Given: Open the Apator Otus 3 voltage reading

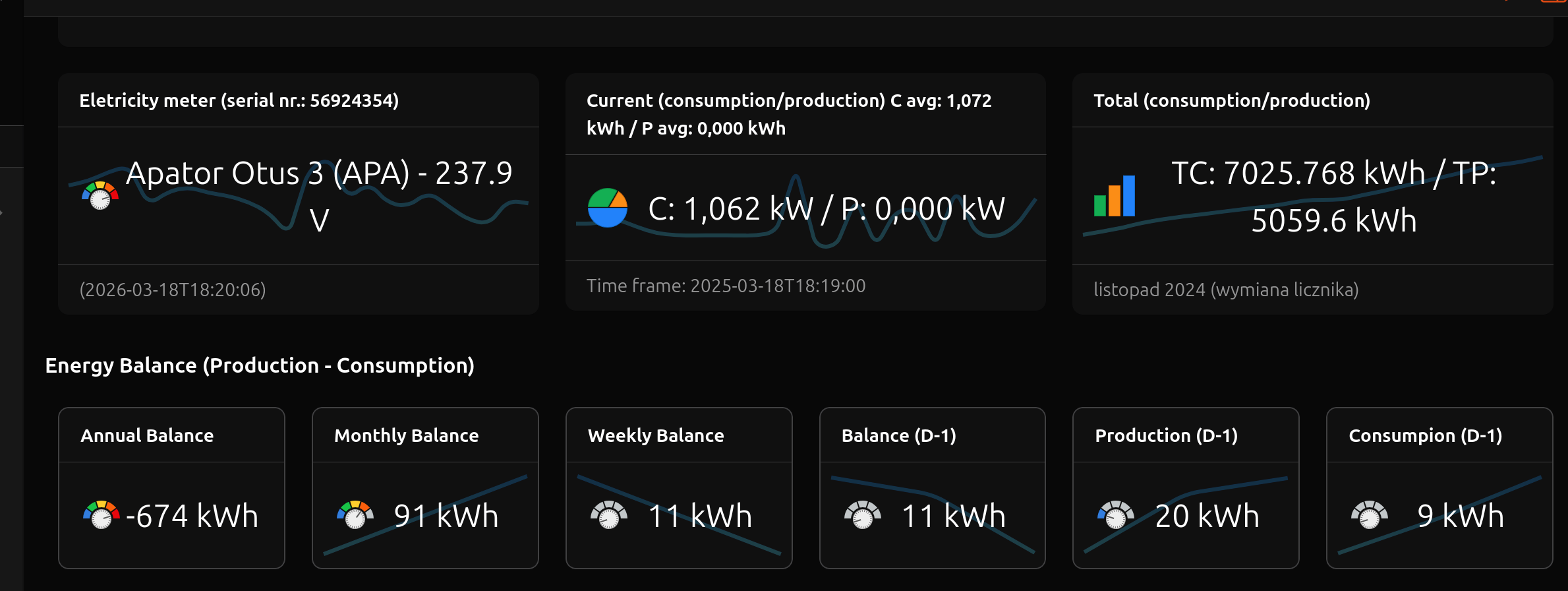Looking at the screenshot, I should point(319,196).
